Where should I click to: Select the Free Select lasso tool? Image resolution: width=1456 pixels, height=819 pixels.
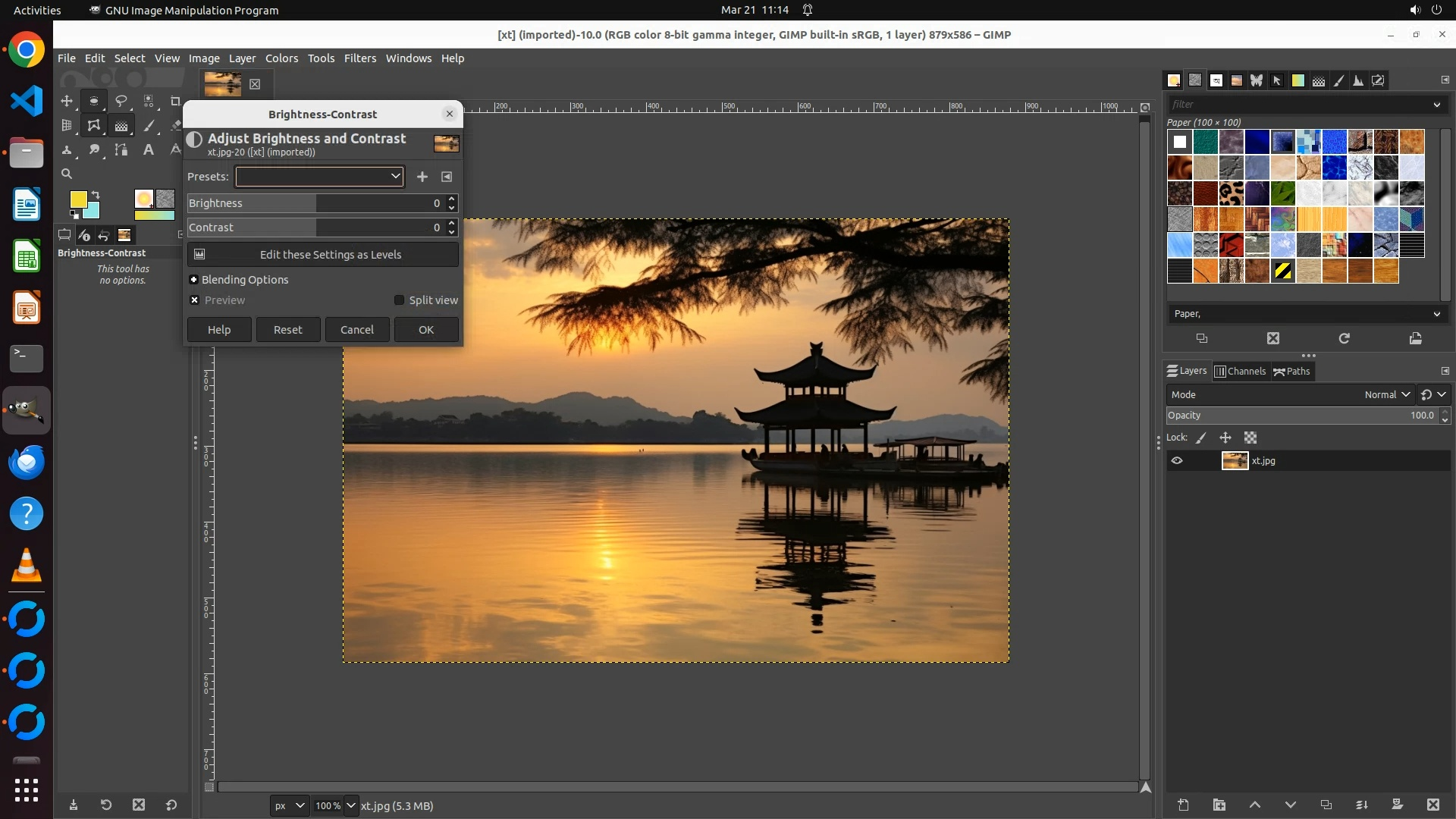point(121,101)
